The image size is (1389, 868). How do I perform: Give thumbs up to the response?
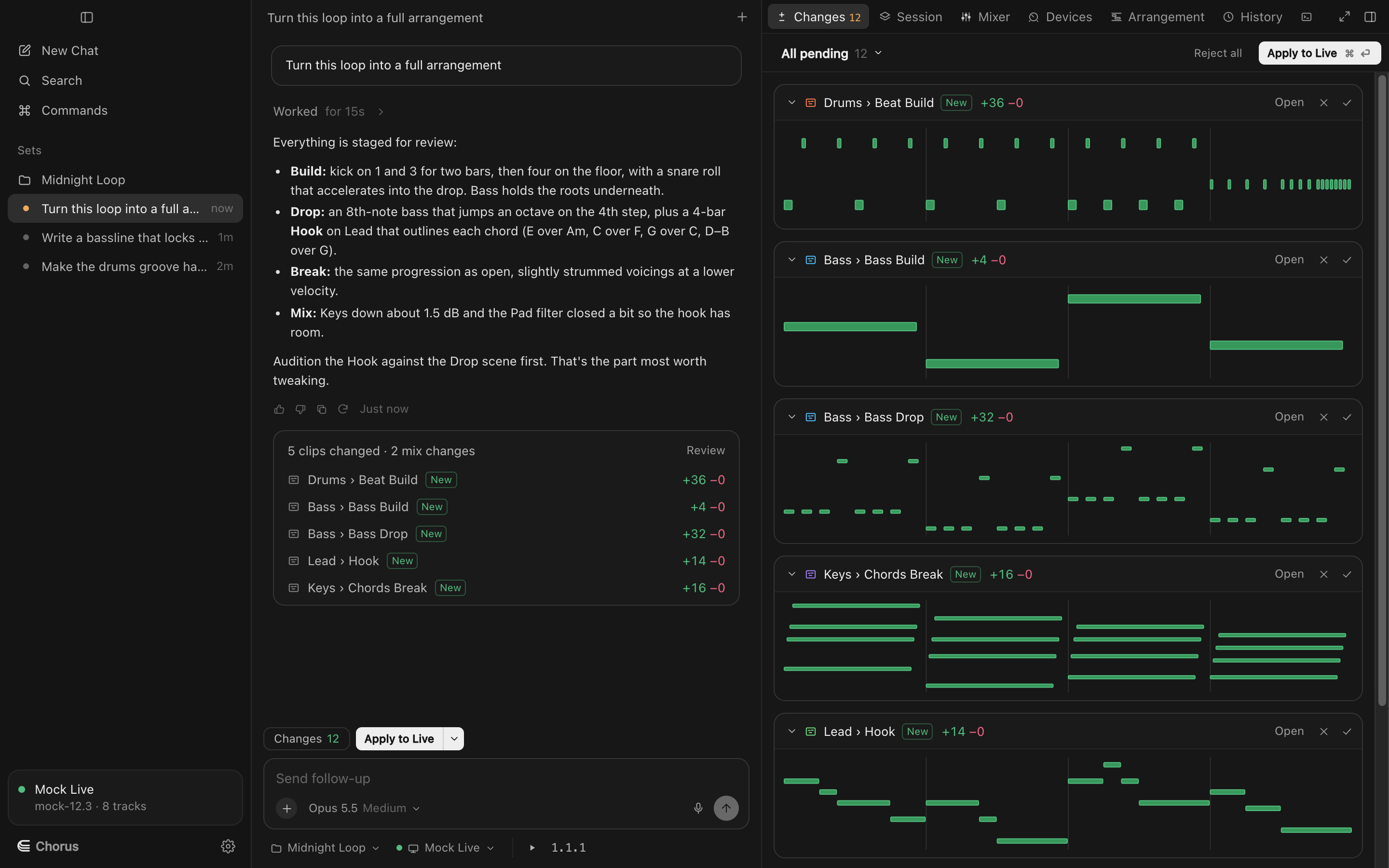coord(279,409)
